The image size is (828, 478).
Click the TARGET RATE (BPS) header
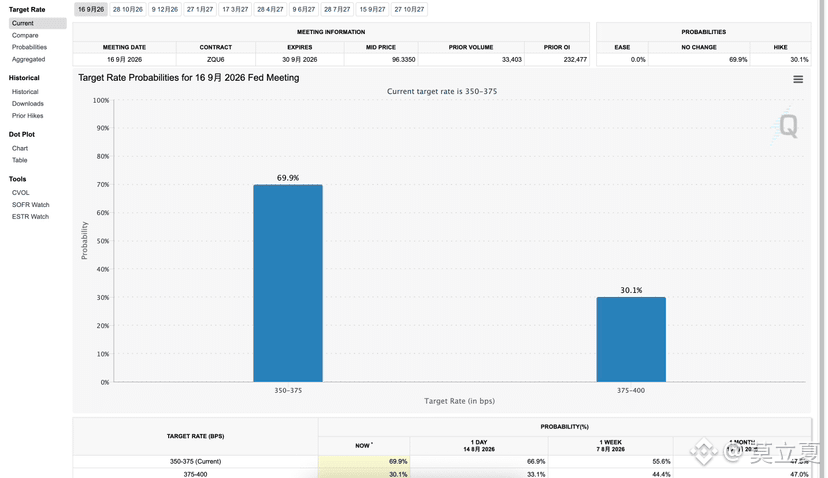pos(195,436)
